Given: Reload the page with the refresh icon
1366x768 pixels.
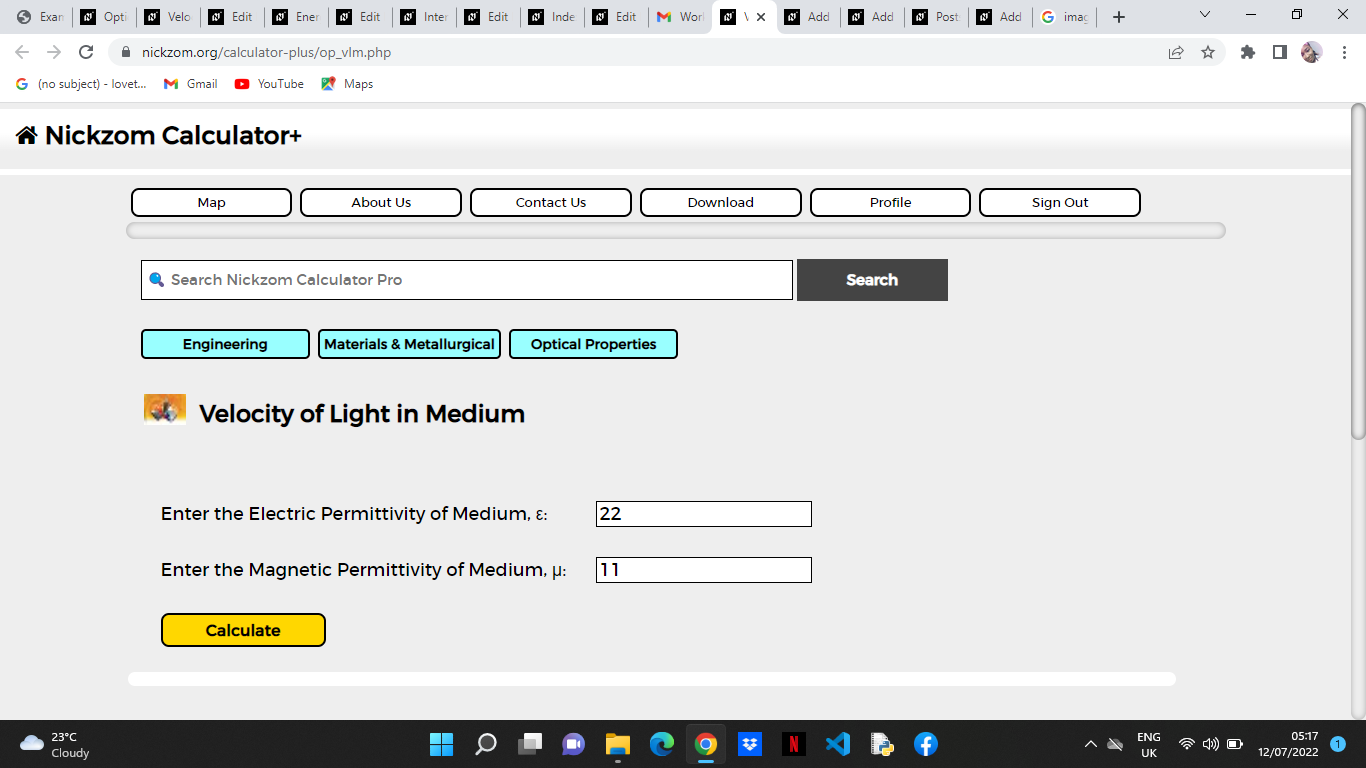Looking at the screenshot, I should 86,52.
